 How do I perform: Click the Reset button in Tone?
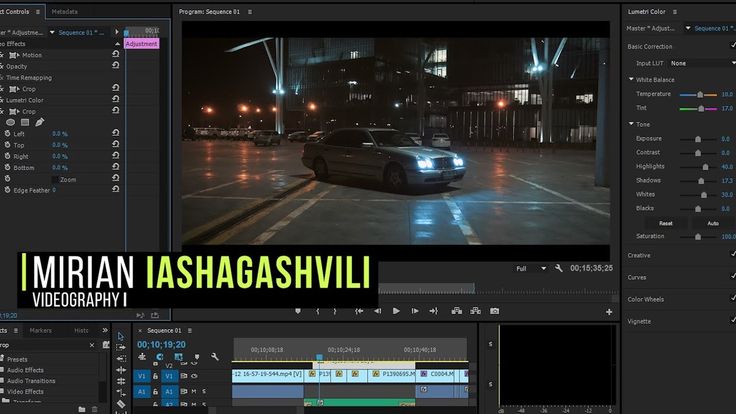pos(666,223)
